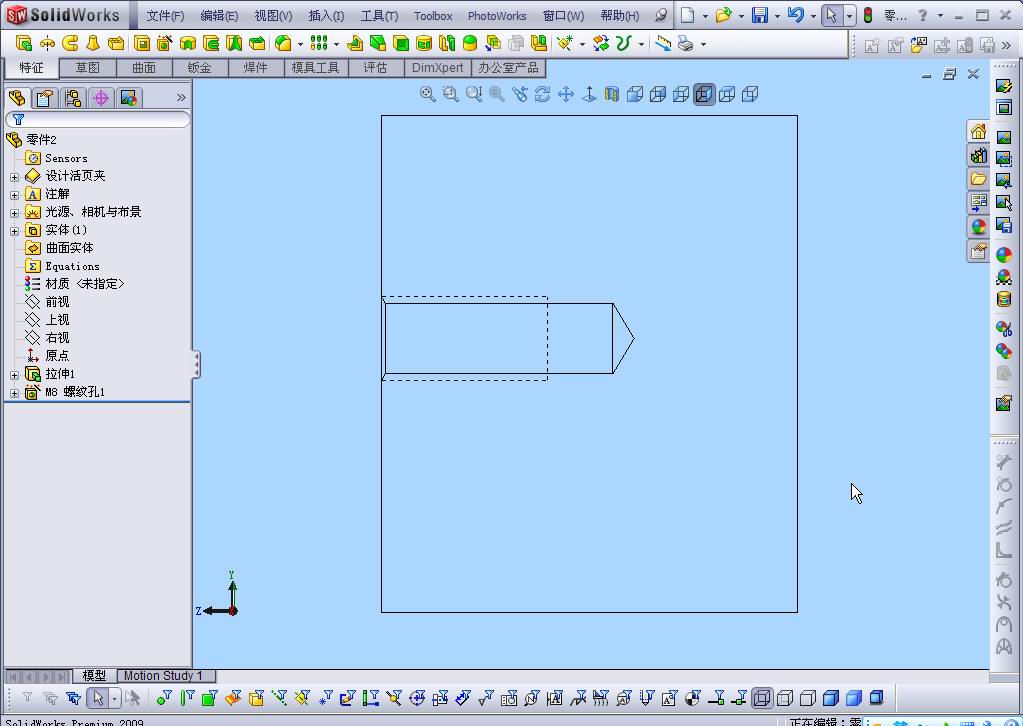Click the panel collapse handle splitter
The height and width of the screenshot is (726, 1023).
(196, 364)
